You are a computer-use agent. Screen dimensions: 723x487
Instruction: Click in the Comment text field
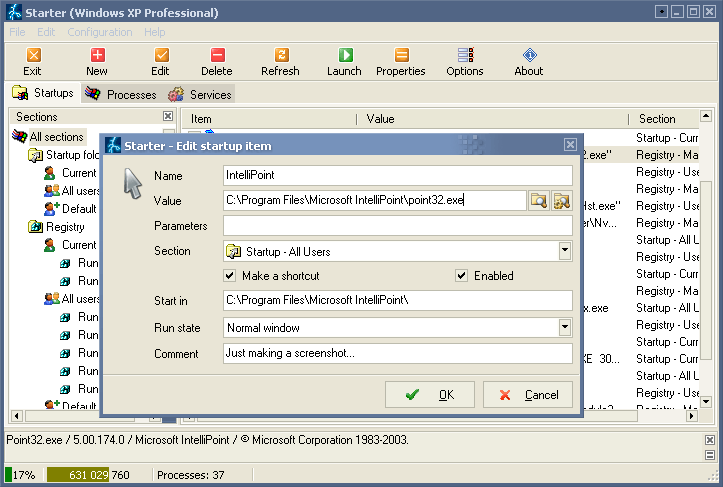(x=398, y=353)
